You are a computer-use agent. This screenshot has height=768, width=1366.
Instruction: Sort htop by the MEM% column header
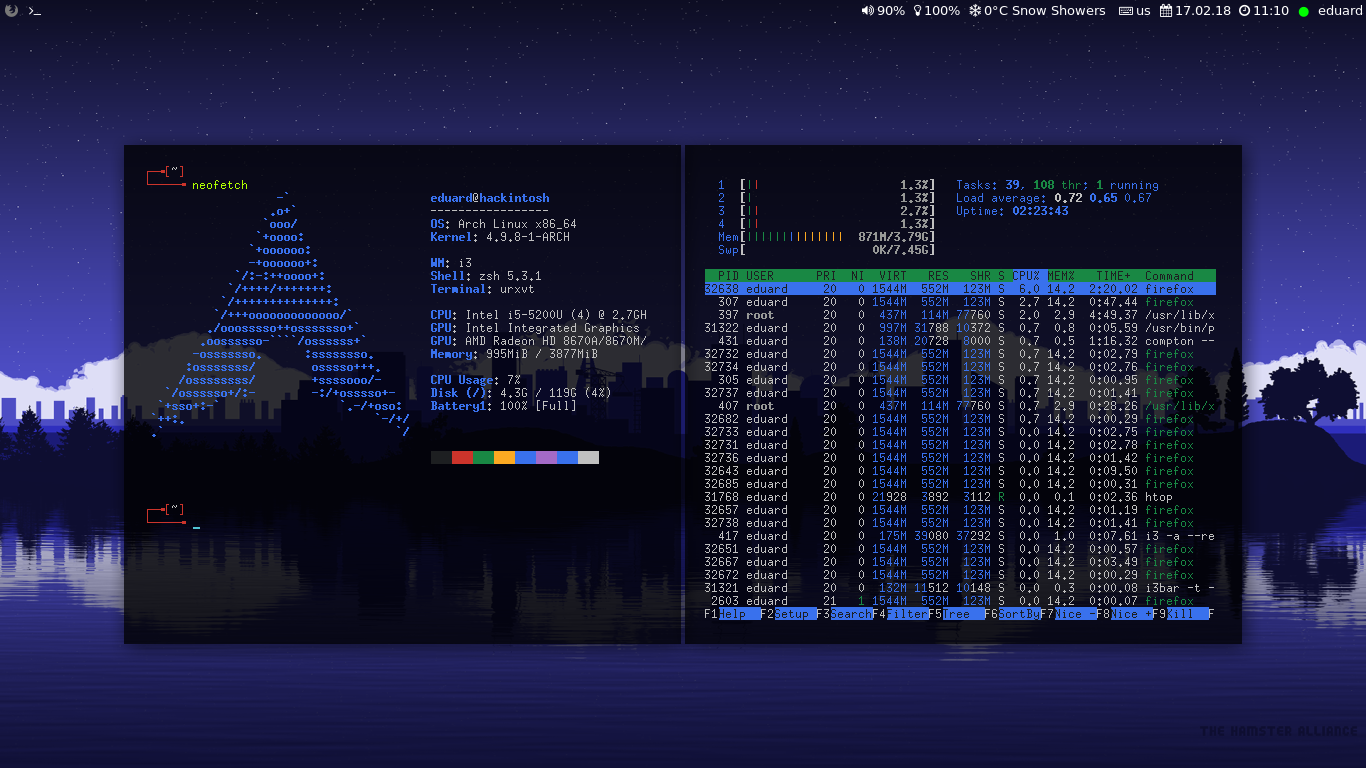(1061, 276)
